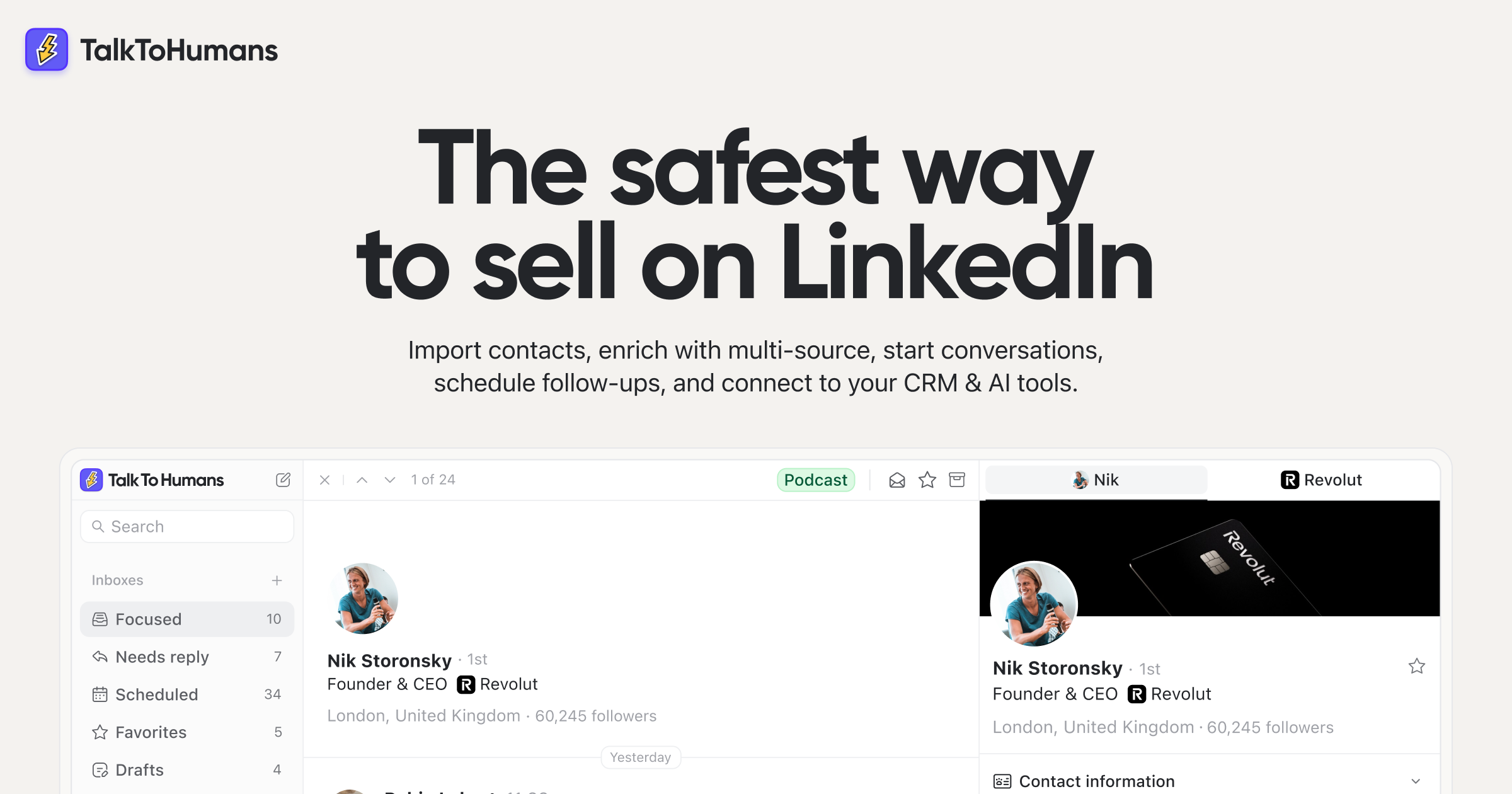Viewport: 1512px width, 794px height.
Task: Select the Favorites inbox
Action: coord(187,732)
